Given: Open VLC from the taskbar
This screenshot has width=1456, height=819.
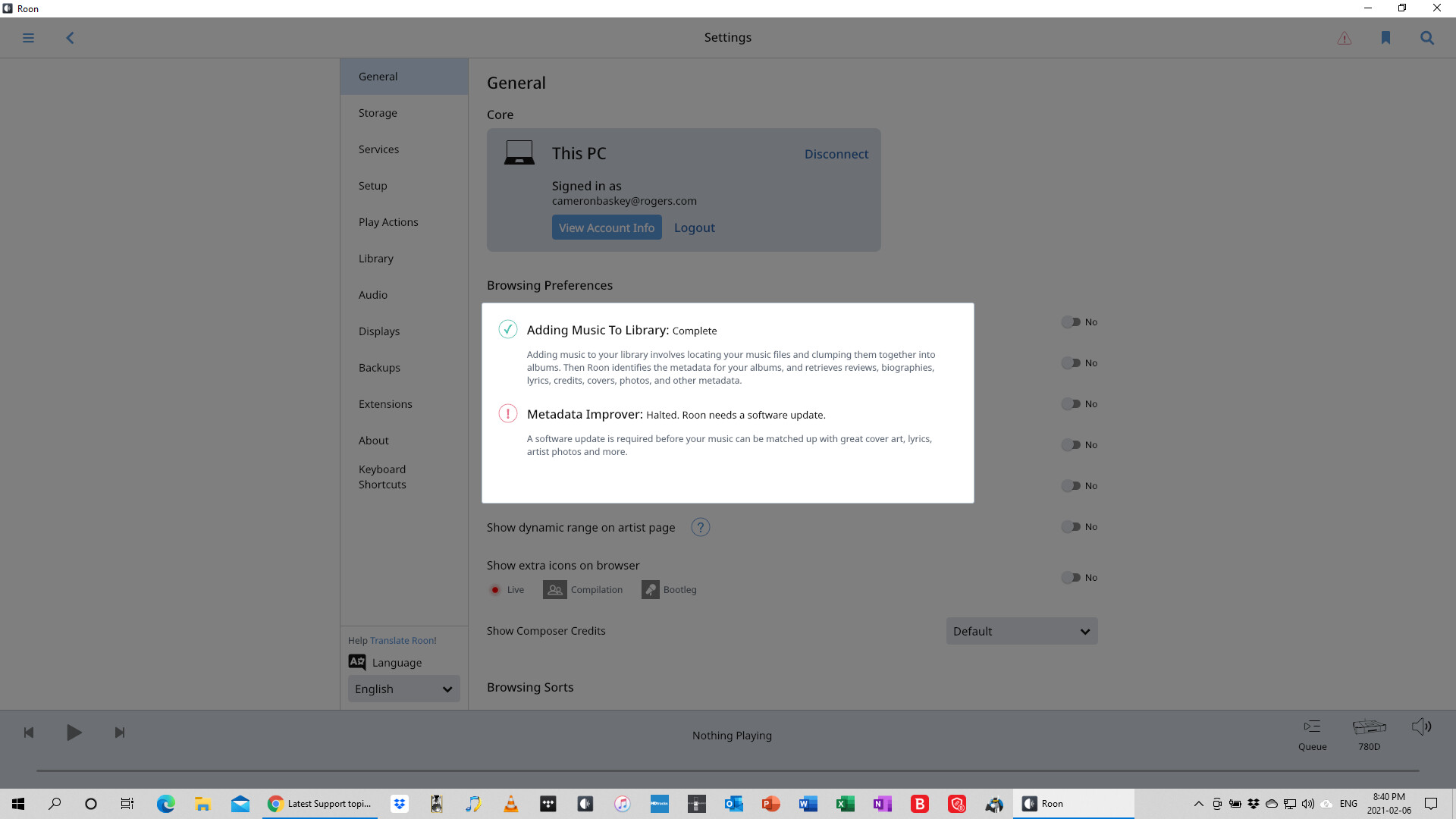Looking at the screenshot, I should (x=511, y=804).
